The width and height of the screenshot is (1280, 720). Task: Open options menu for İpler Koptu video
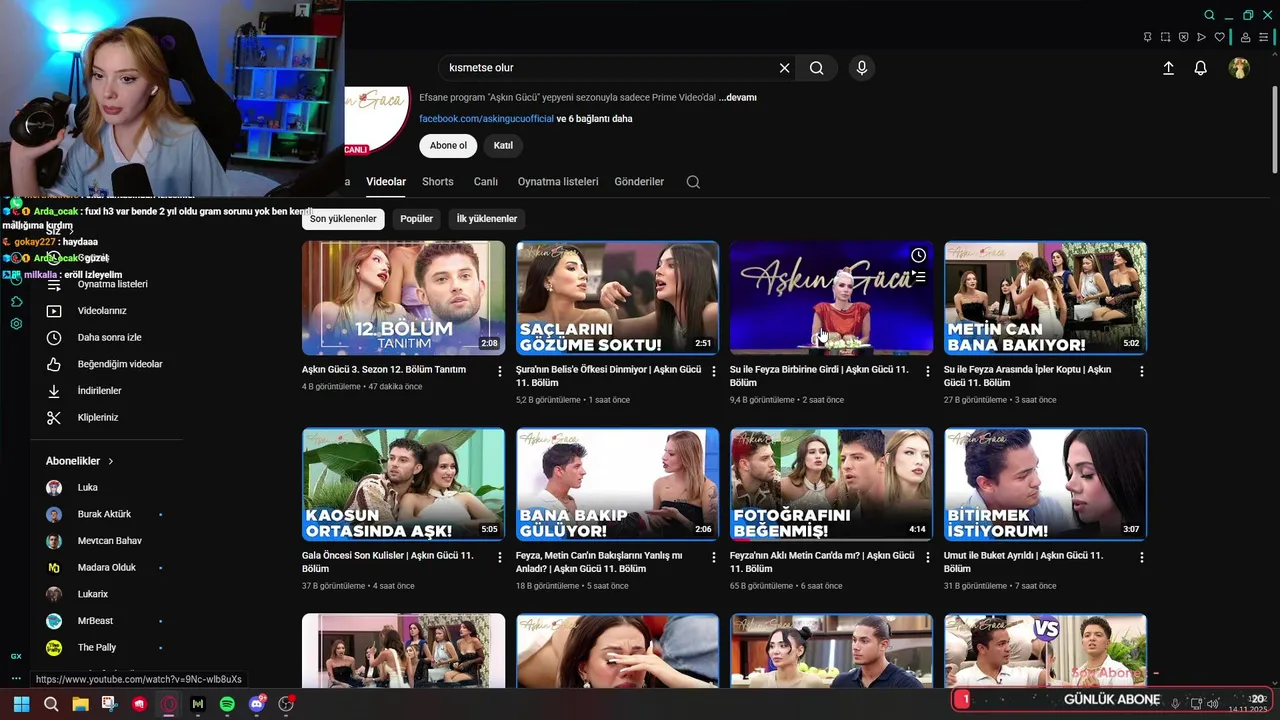coord(1142,371)
